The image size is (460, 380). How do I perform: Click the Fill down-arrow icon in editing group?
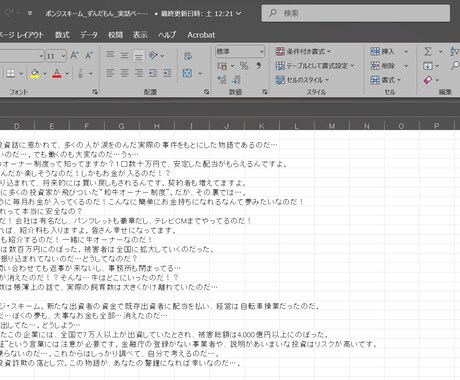(x=428, y=66)
